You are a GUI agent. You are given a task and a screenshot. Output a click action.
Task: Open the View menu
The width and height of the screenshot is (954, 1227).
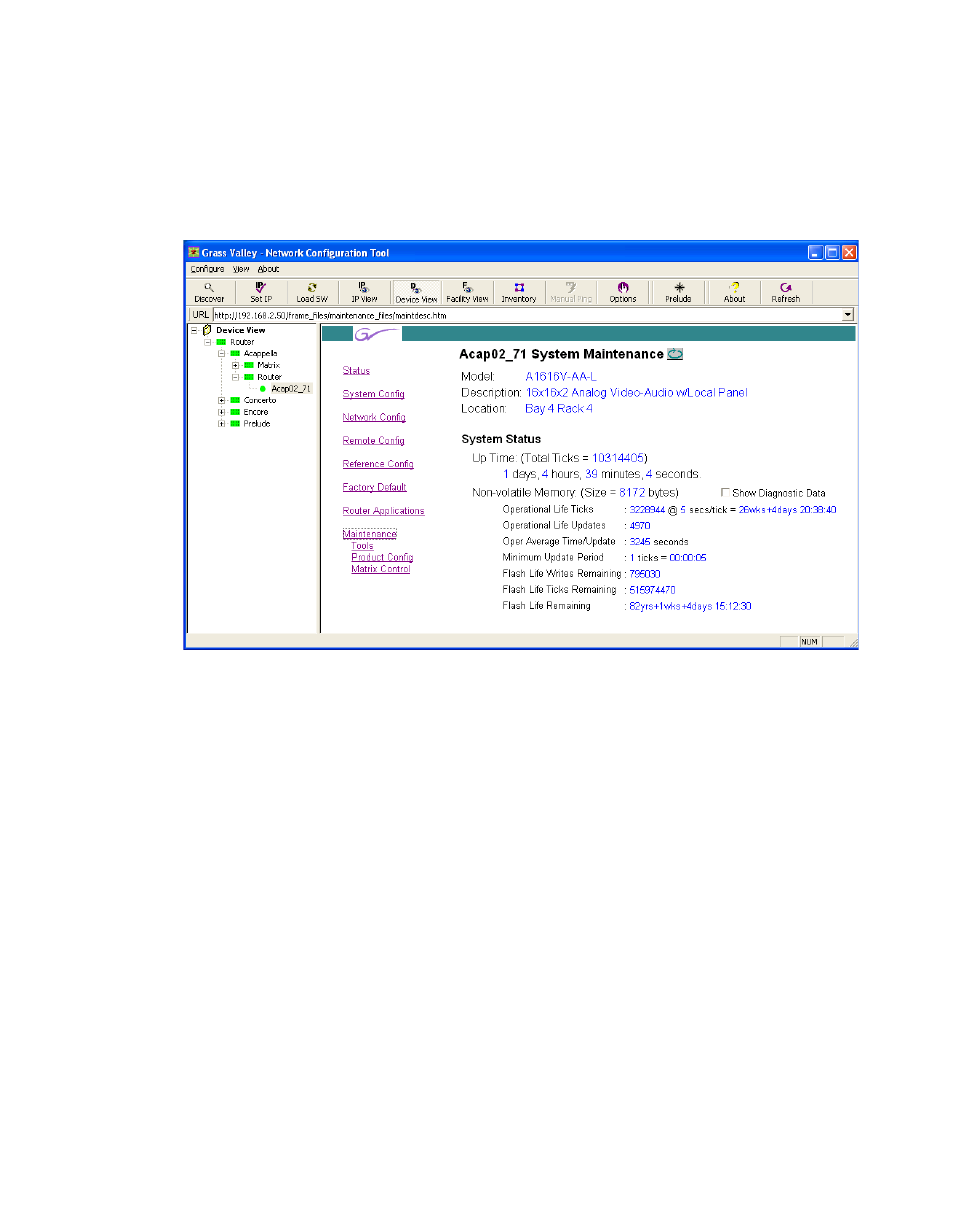241,269
